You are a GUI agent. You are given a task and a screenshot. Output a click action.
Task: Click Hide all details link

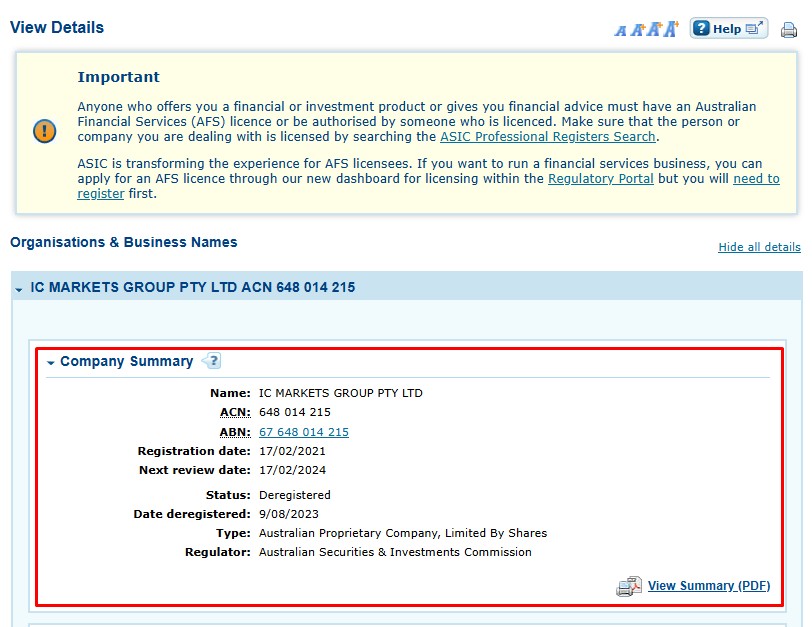coord(759,247)
